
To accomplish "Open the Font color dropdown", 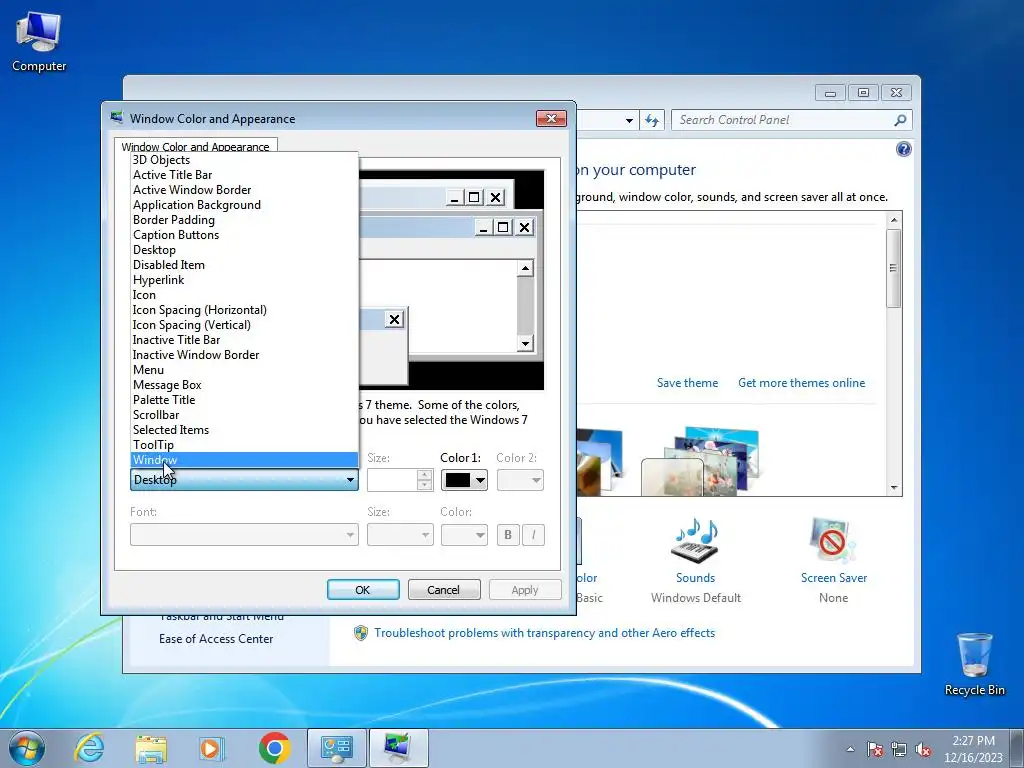I will 464,535.
